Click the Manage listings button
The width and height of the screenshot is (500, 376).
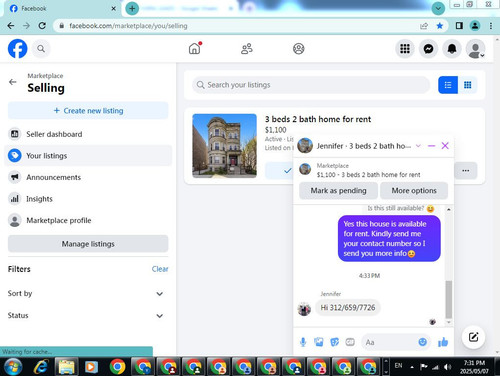pos(88,244)
